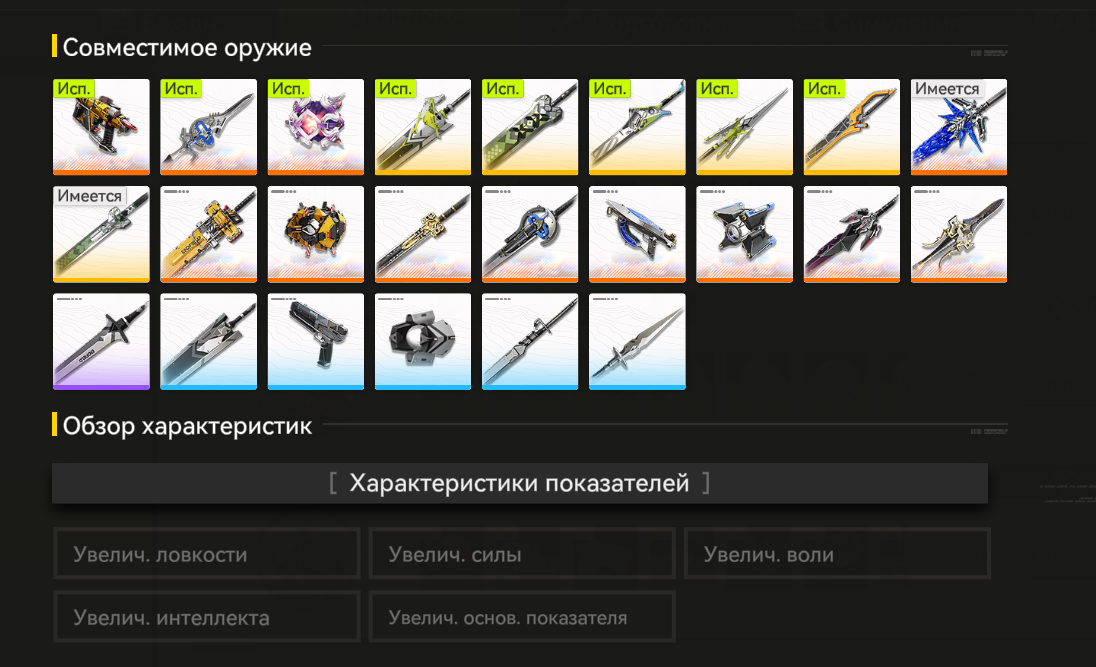Open the orange curved blade weapon
This screenshot has height=667, width=1096.
pos(851,127)
